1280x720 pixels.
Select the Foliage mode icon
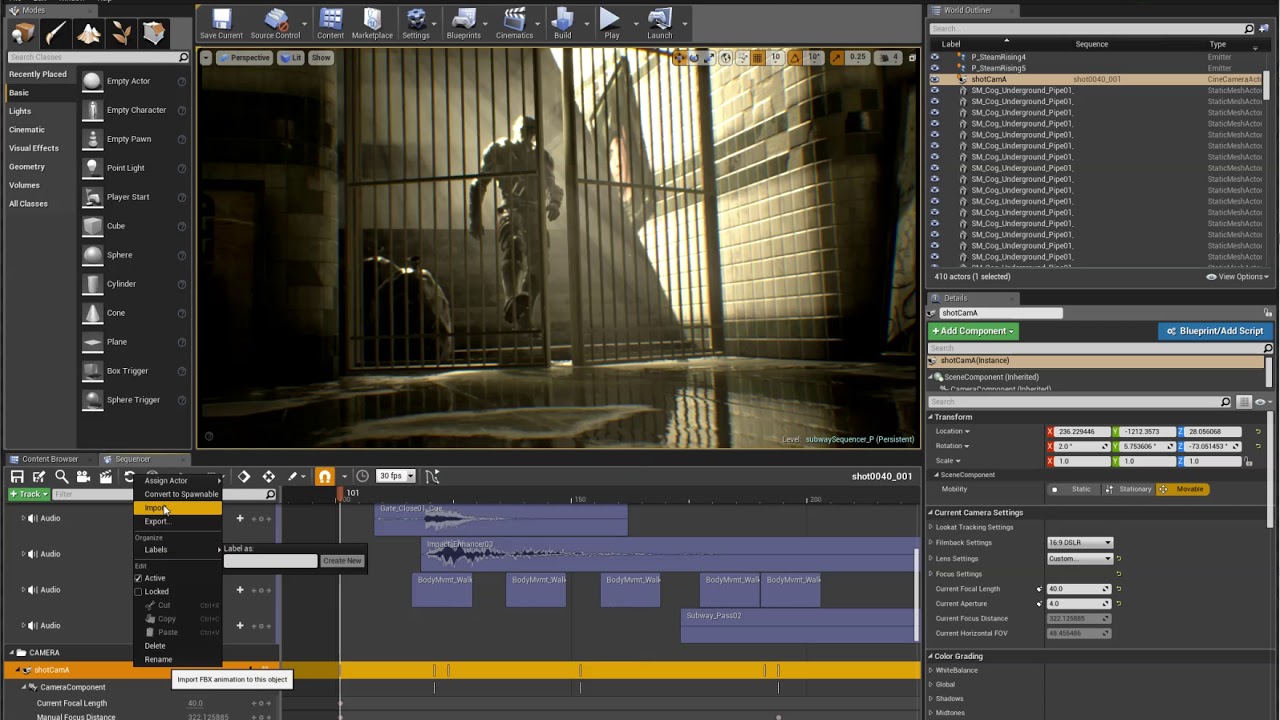tap(121, 33)
